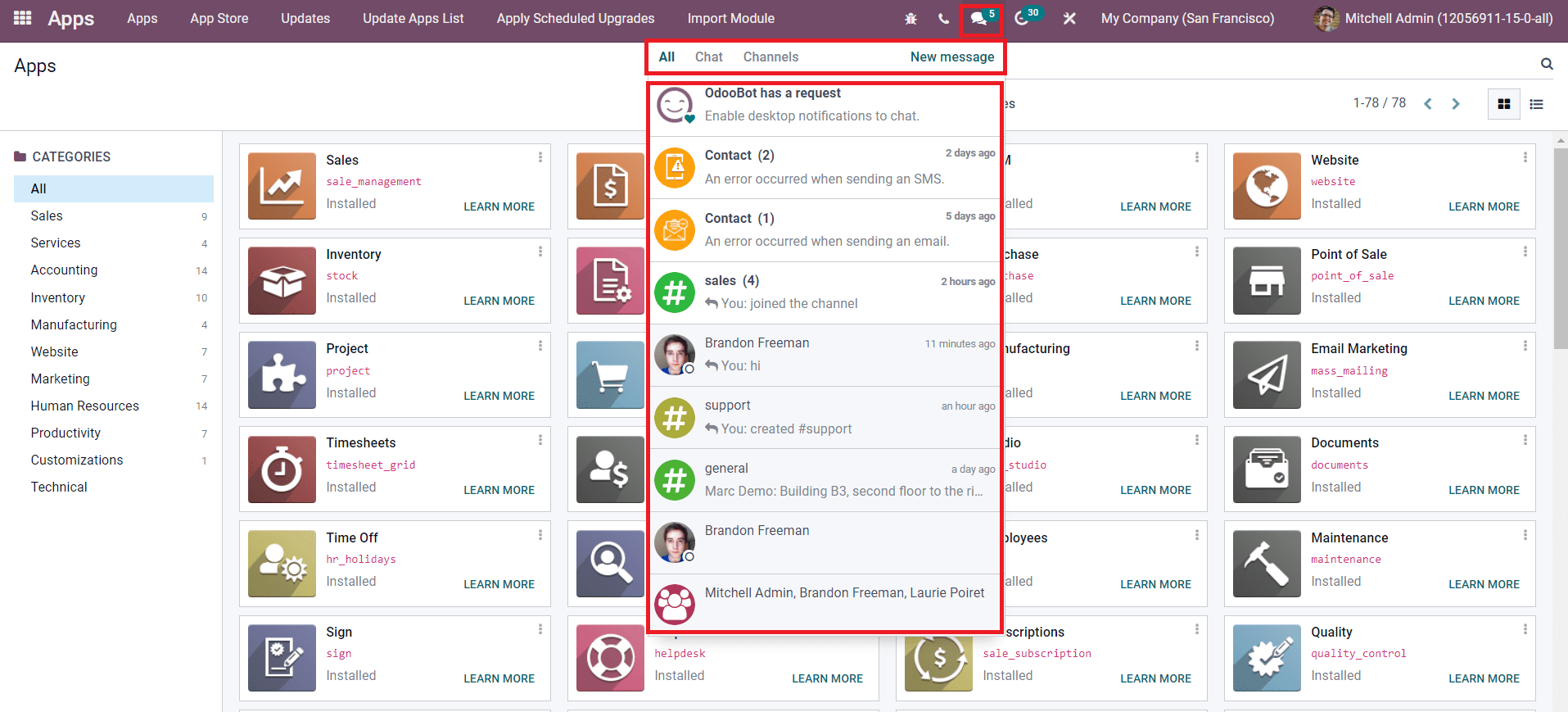Click the Maintenance app icon
1568x712 pixels.
[x=1267, y=564]
